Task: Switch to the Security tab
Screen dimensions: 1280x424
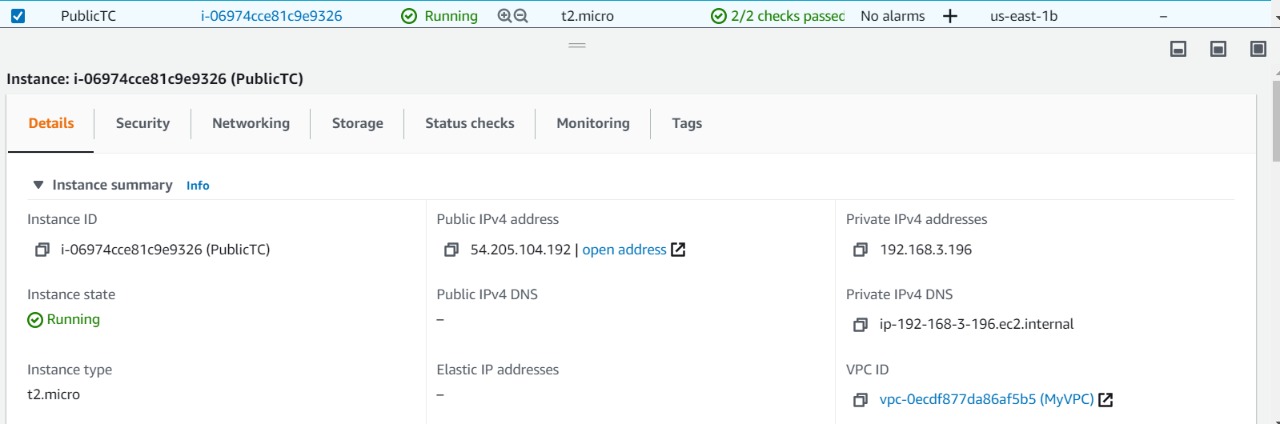Action: coord(143,123)
